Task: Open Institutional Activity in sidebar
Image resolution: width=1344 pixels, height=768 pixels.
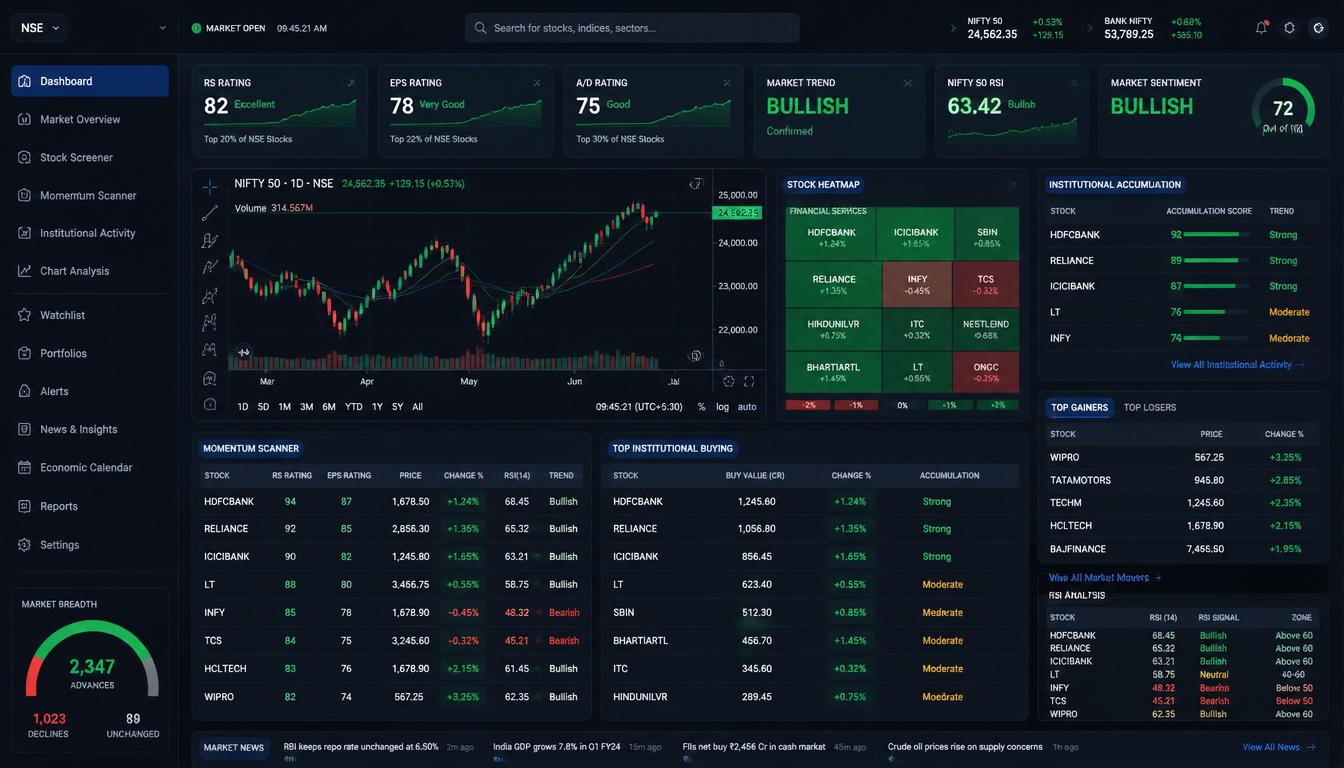Action: pos(87,233)
